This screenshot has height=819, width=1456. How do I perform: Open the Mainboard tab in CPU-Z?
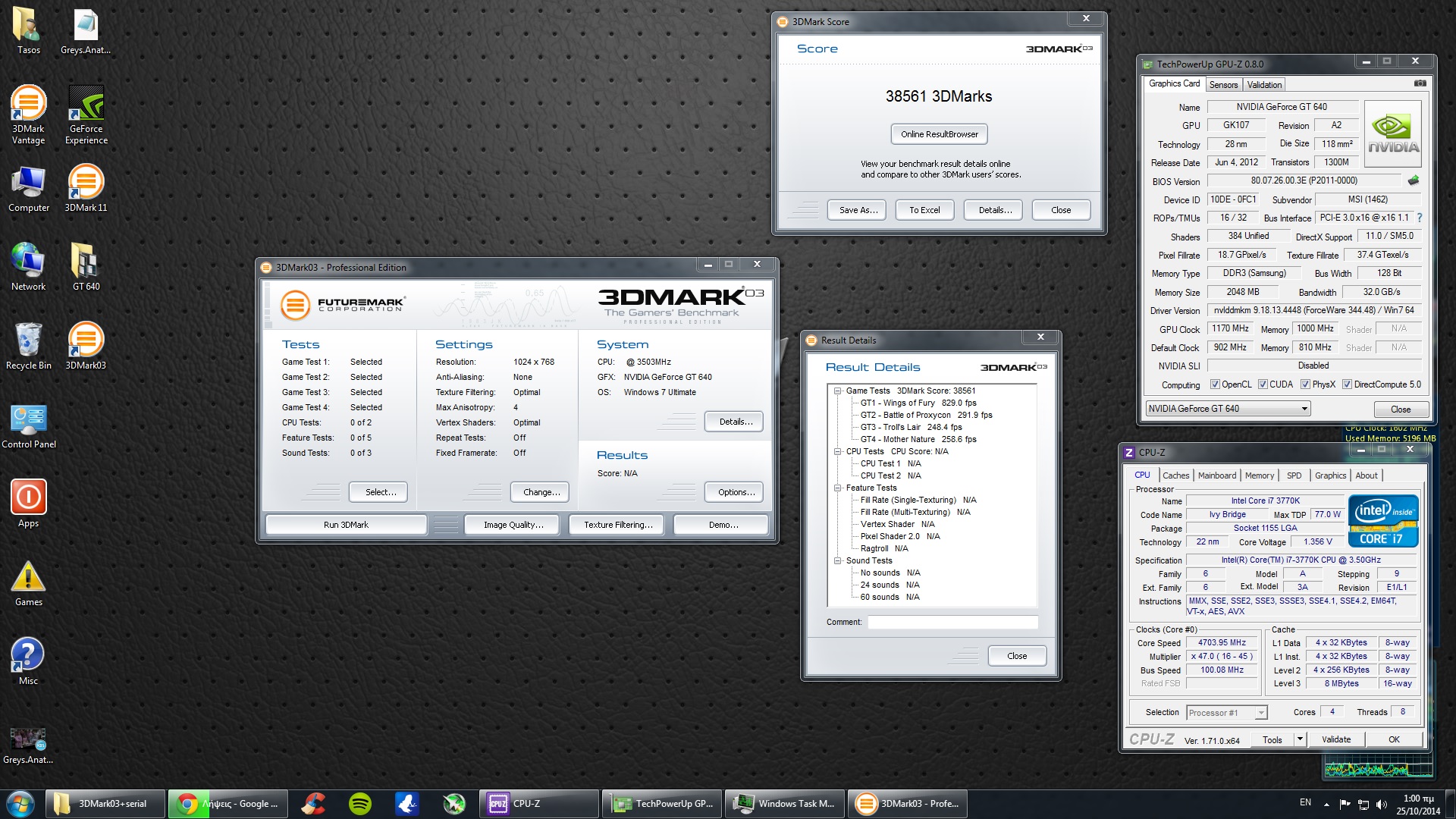pyautogui.click(x=1216, y=475)
